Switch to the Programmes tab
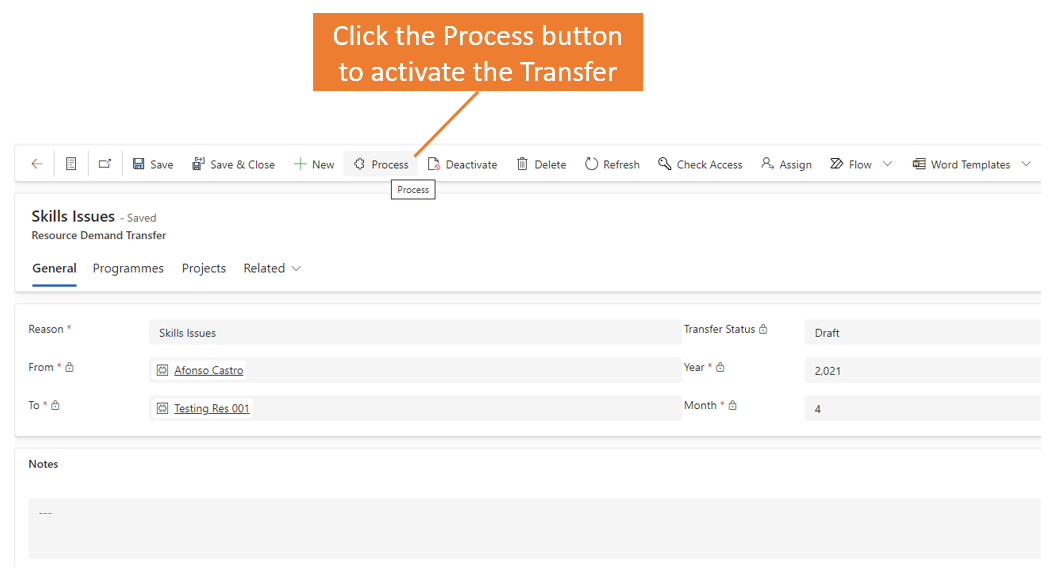1049x569 pixels. 128,268
